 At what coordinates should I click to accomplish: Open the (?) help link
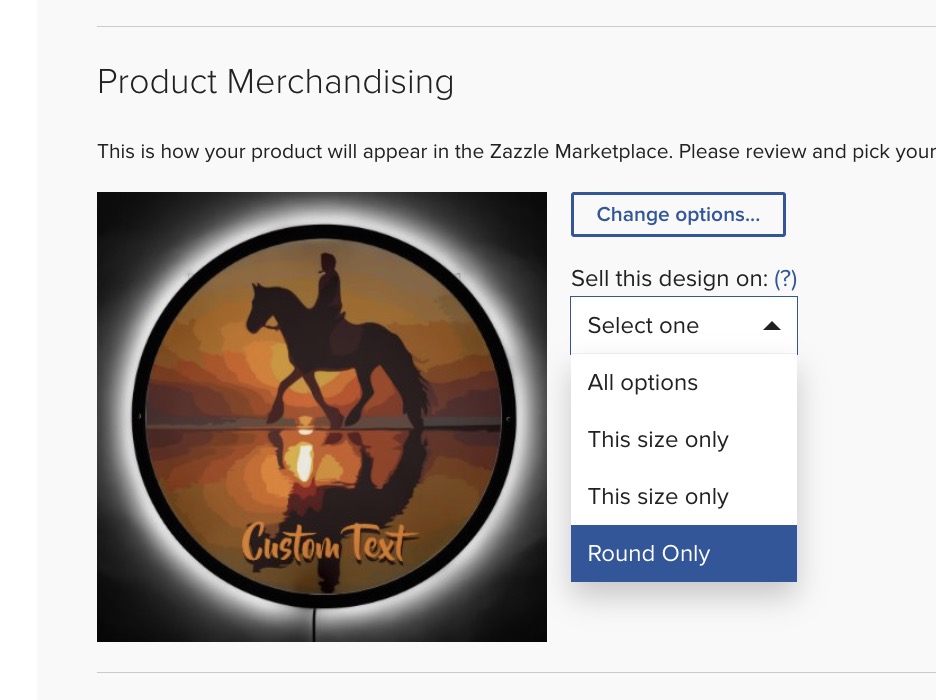(785, 278)
